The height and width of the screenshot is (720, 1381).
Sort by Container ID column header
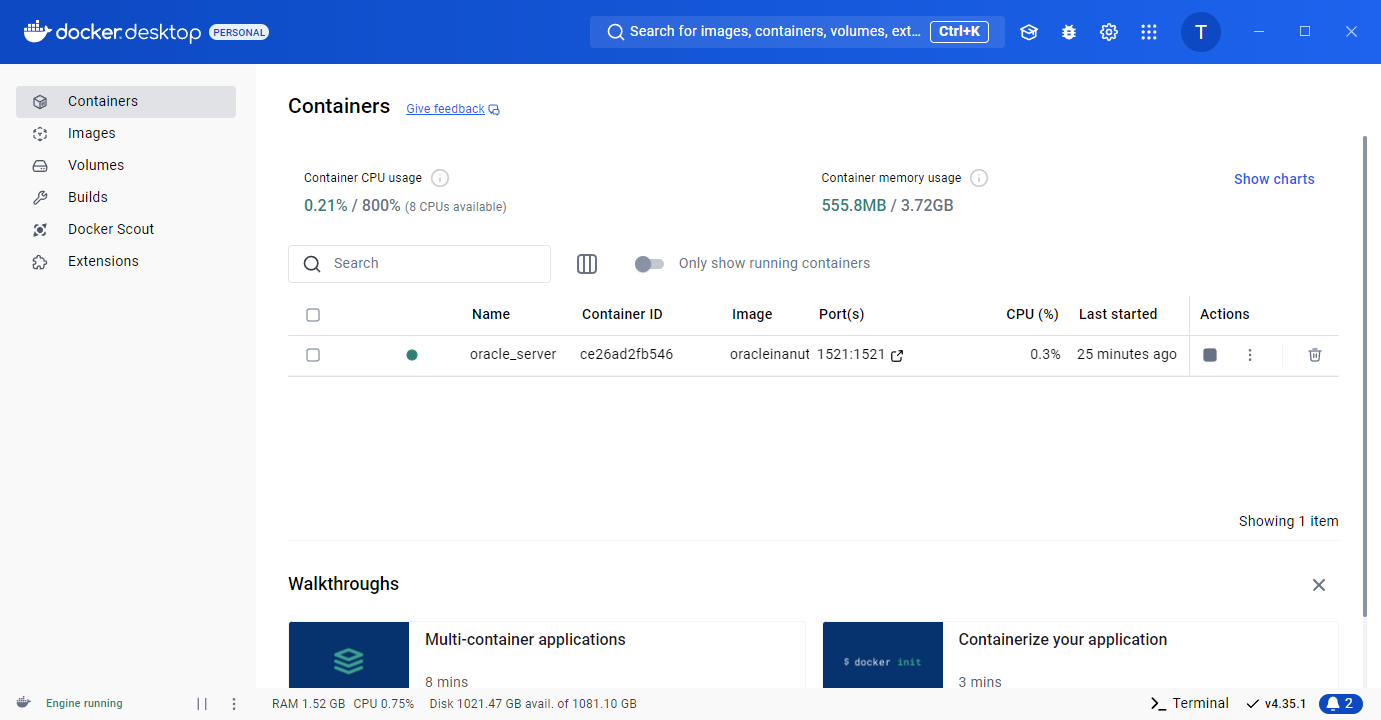[x=622, y=315]
